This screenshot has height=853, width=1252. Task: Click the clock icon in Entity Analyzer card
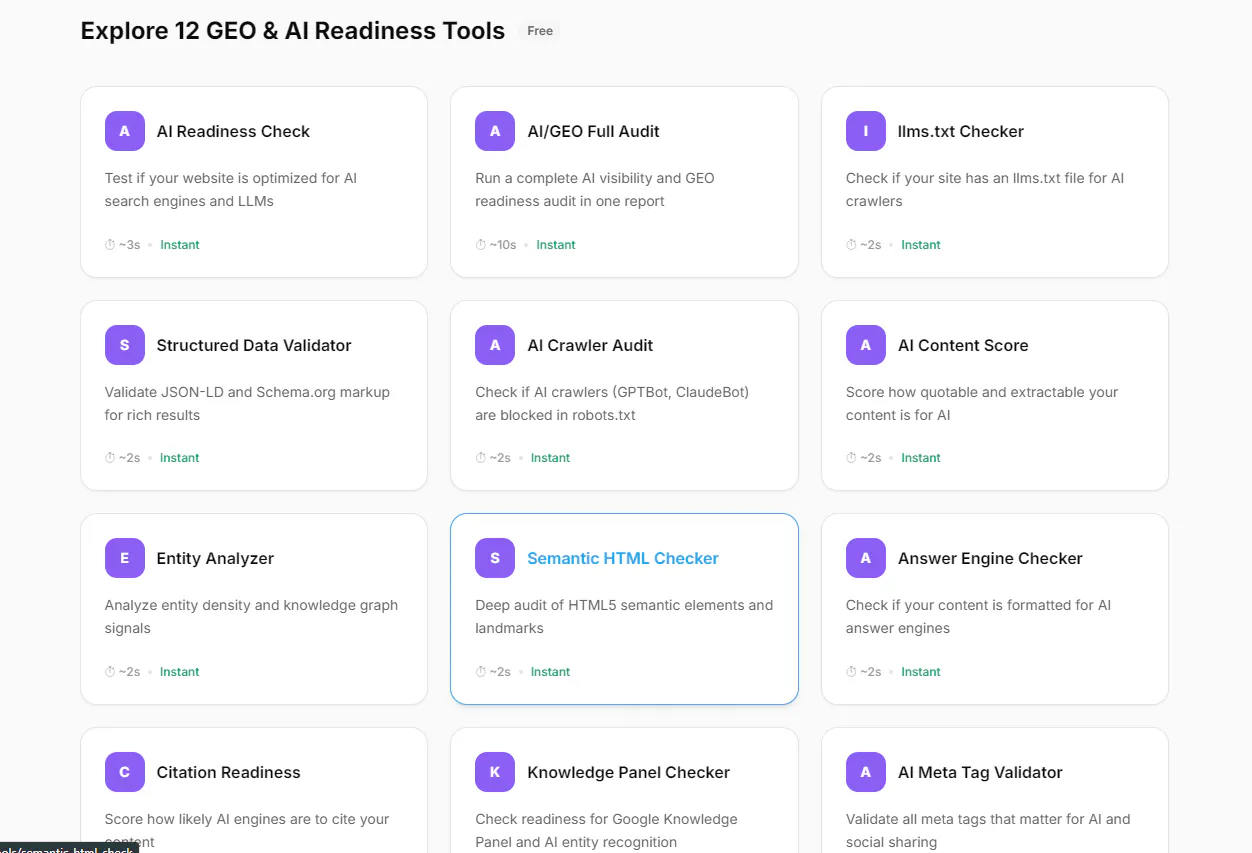110,672
